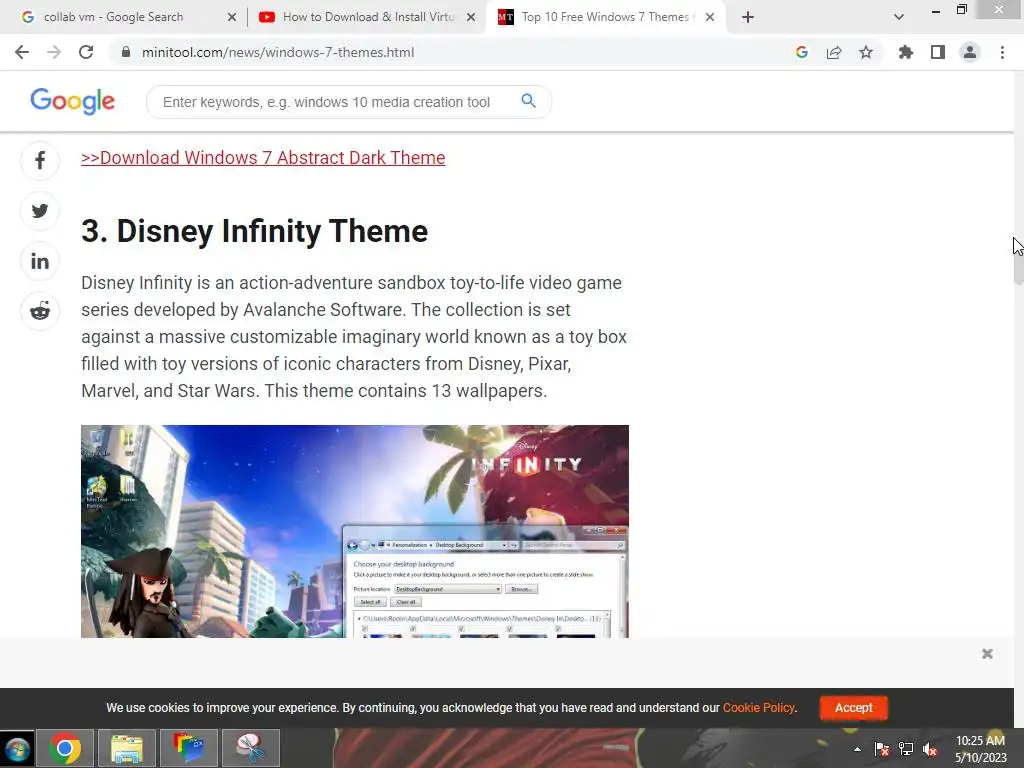The height and width of the screenshot is (768, 1024).
Task: Share article on Reddit
Action: 40,312
